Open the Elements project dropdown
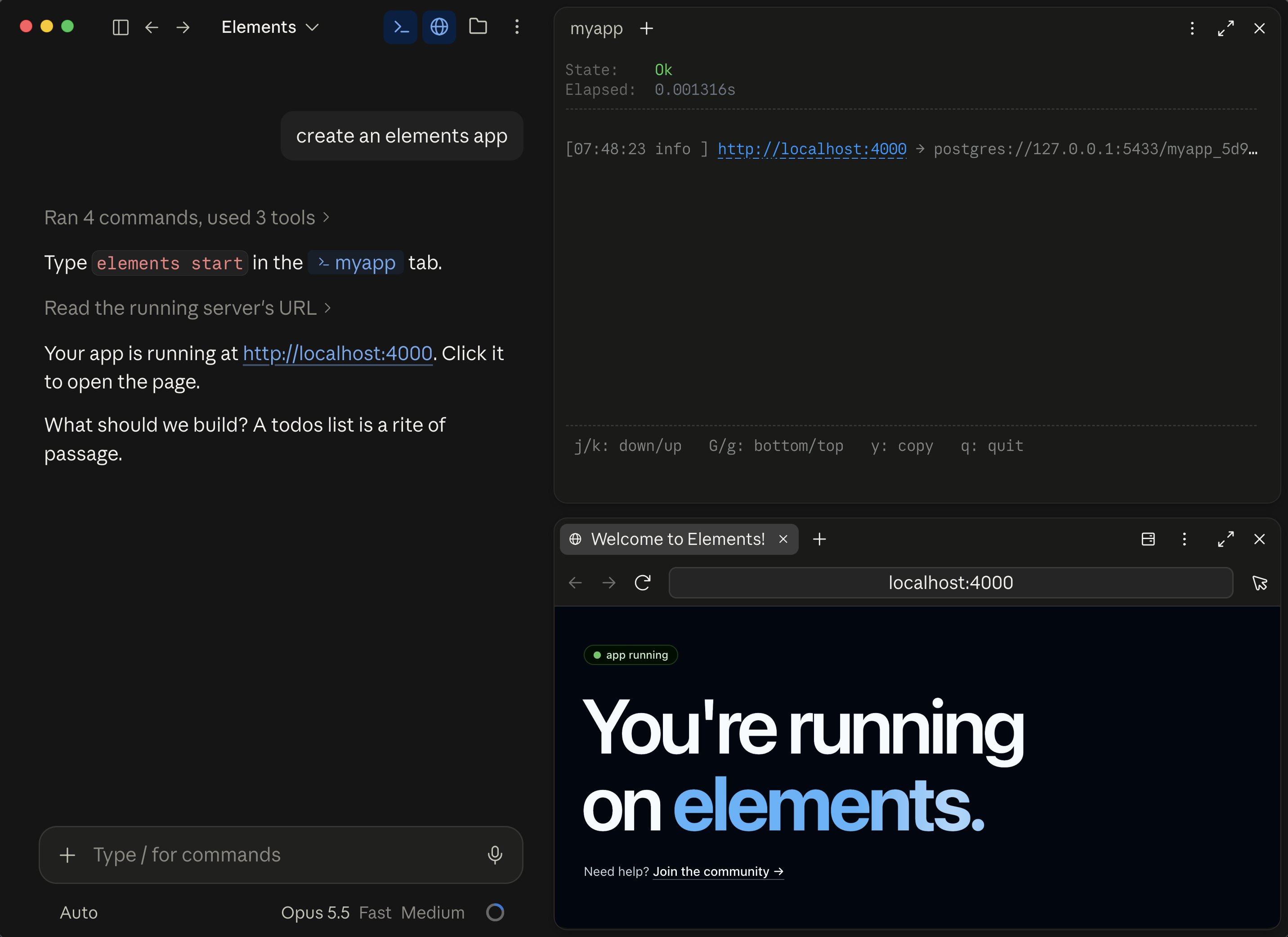 coord(270,27)
